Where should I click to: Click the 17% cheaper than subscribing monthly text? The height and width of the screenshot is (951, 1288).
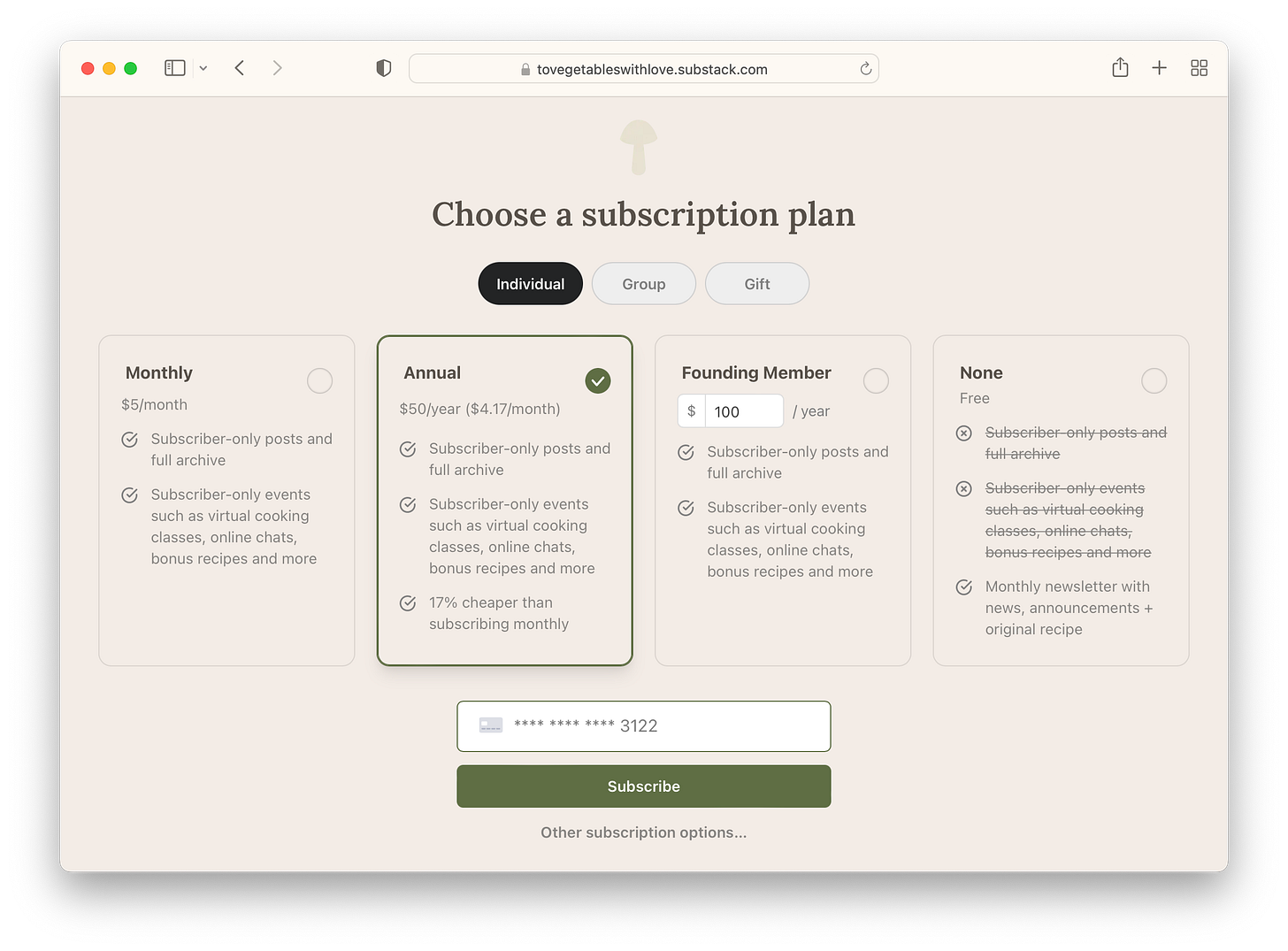point(499,613)
